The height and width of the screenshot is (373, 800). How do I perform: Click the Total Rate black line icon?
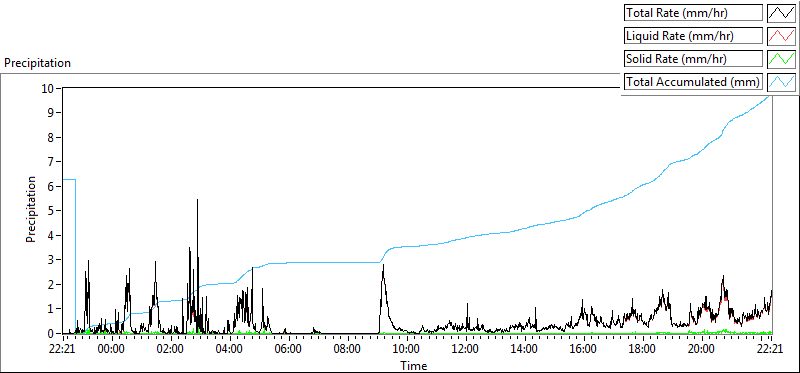781,12
